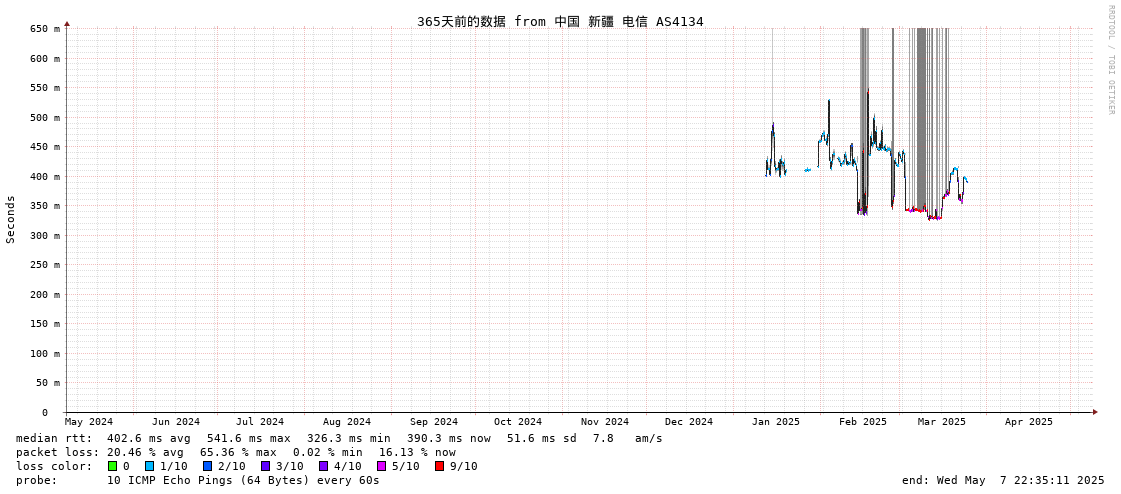The image size is (1121, 494).
Task: Click the light blue 1/10 loss swatch
Action: pos(149,466)
